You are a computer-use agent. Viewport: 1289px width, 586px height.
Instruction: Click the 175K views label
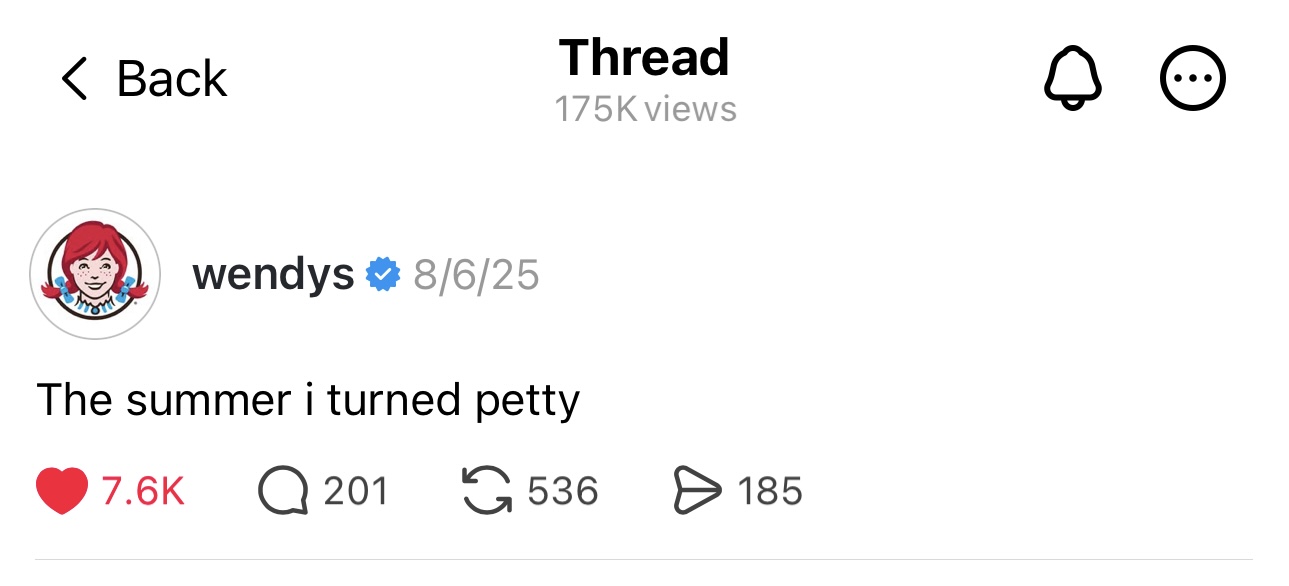645,109
